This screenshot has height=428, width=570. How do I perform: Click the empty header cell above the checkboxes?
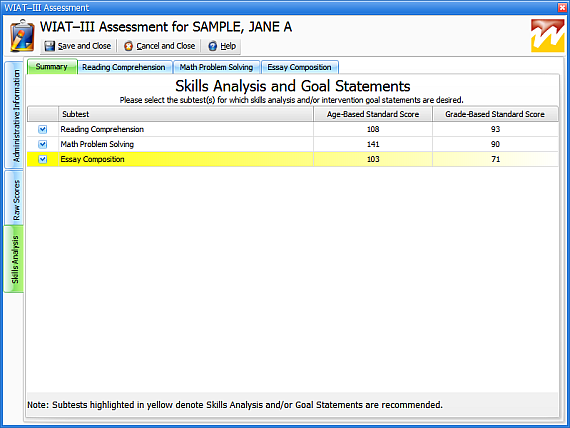click(43, 114)
